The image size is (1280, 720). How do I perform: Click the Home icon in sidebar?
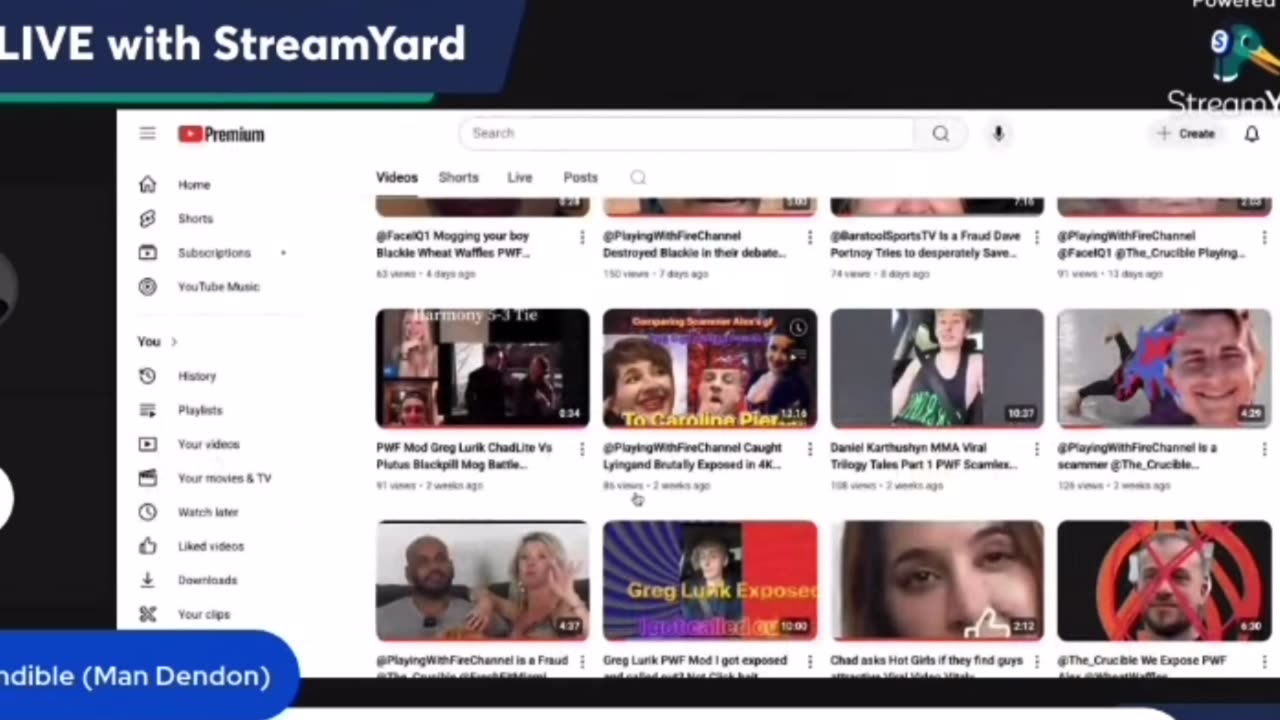(x=148, y=184)
